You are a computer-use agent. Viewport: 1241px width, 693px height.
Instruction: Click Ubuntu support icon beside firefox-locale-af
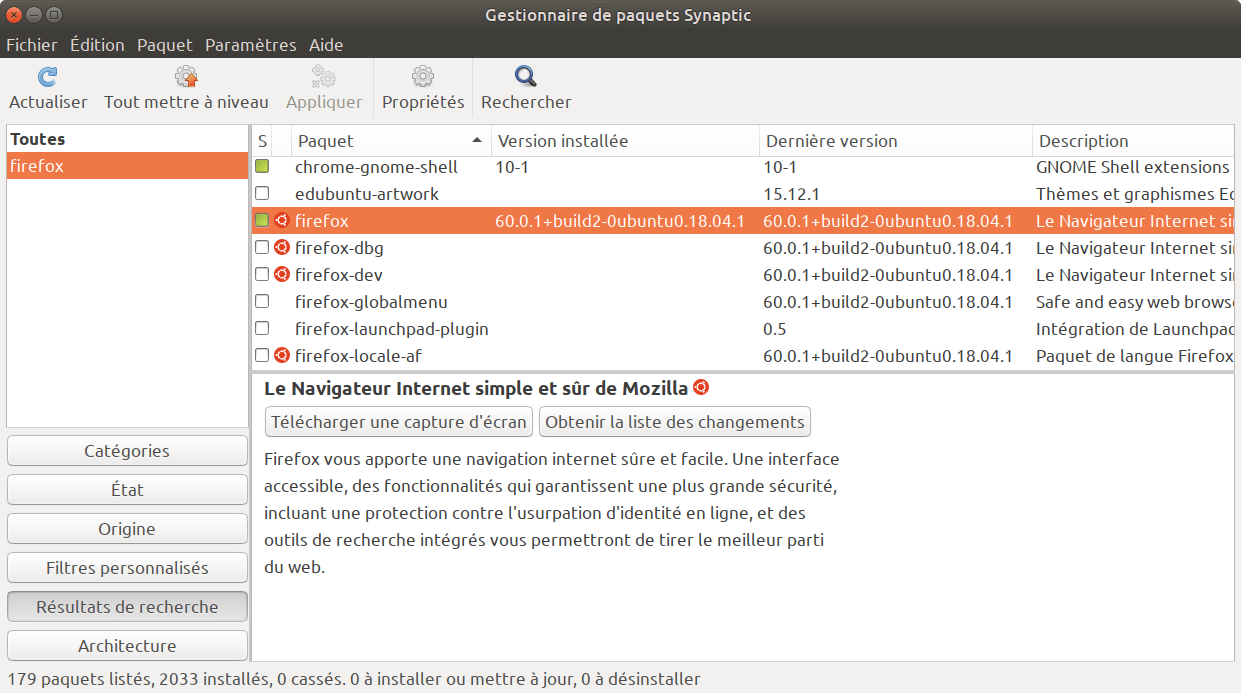click(x=282, y=355)
